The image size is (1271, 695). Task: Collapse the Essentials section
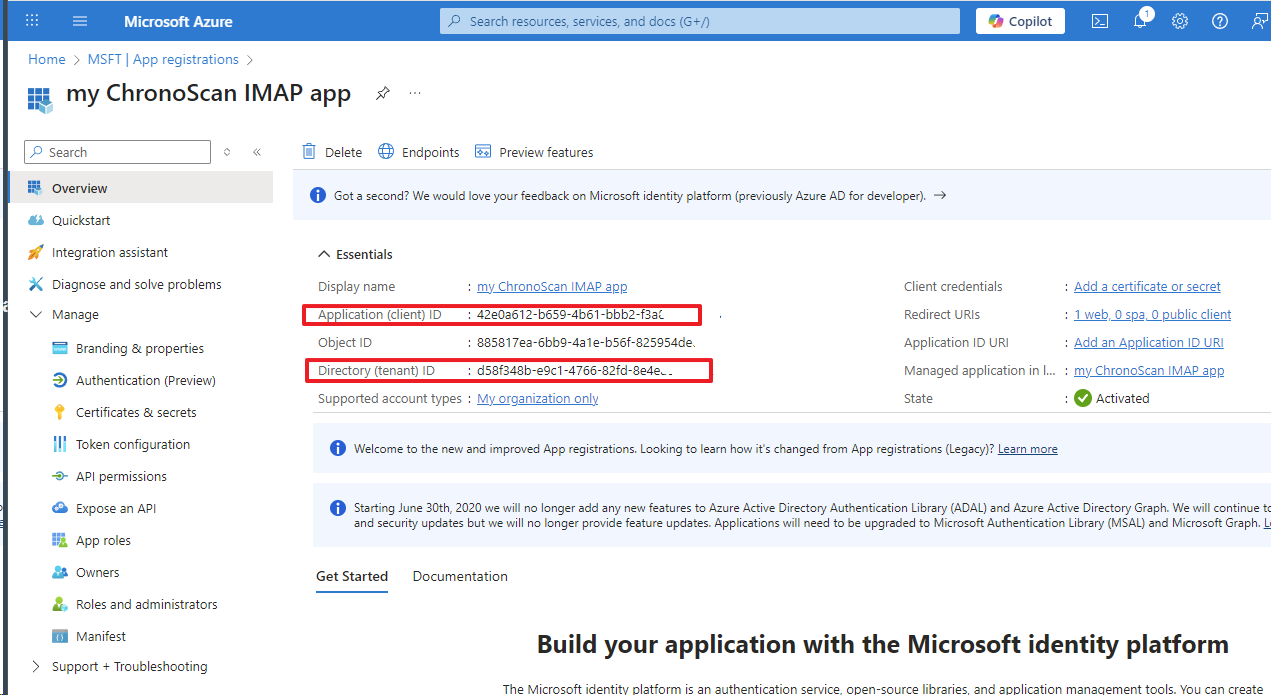coord(324,254)
